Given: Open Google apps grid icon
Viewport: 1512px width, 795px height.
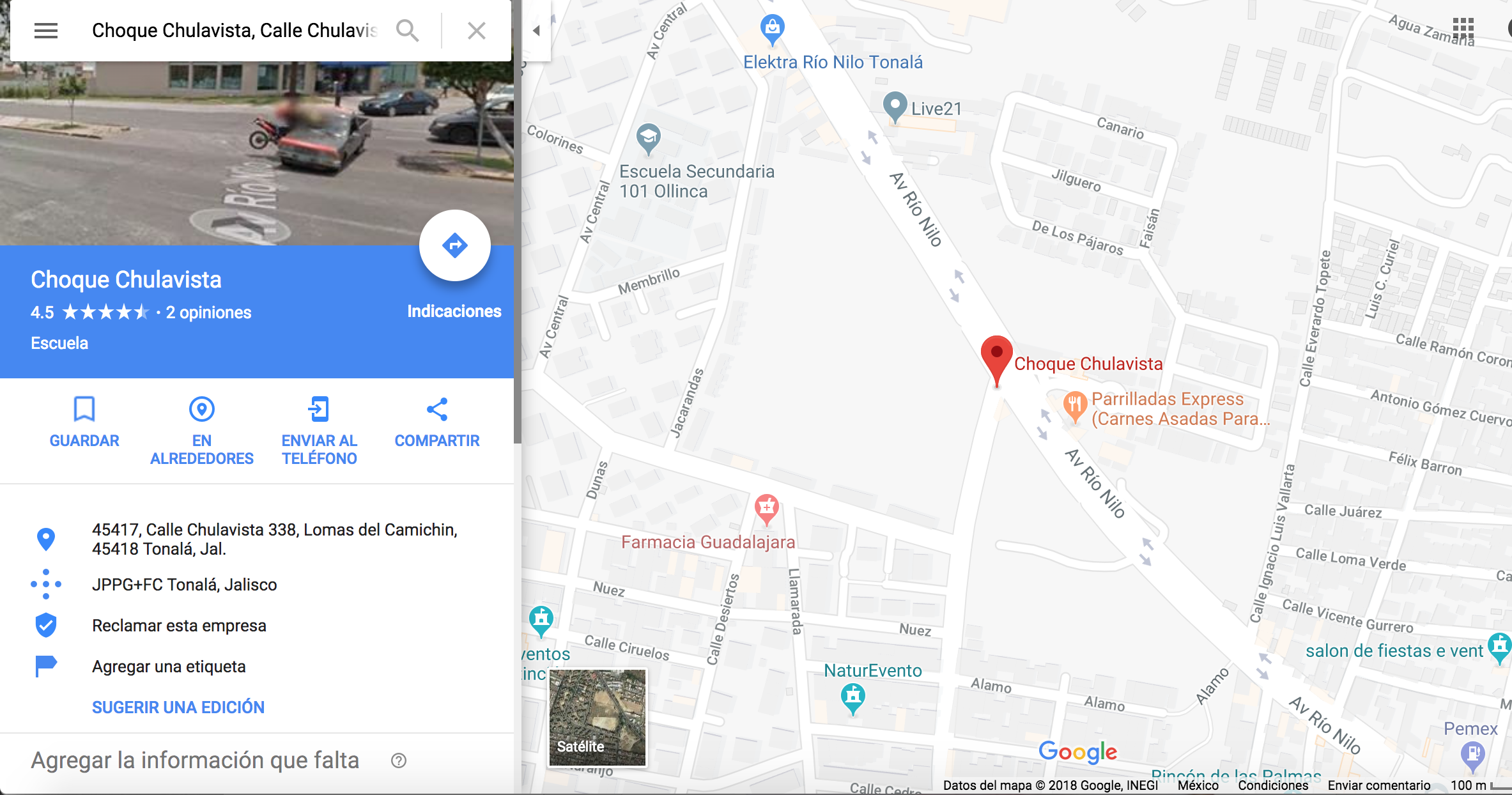Looking at the screenshot, I should point(1463,29).
